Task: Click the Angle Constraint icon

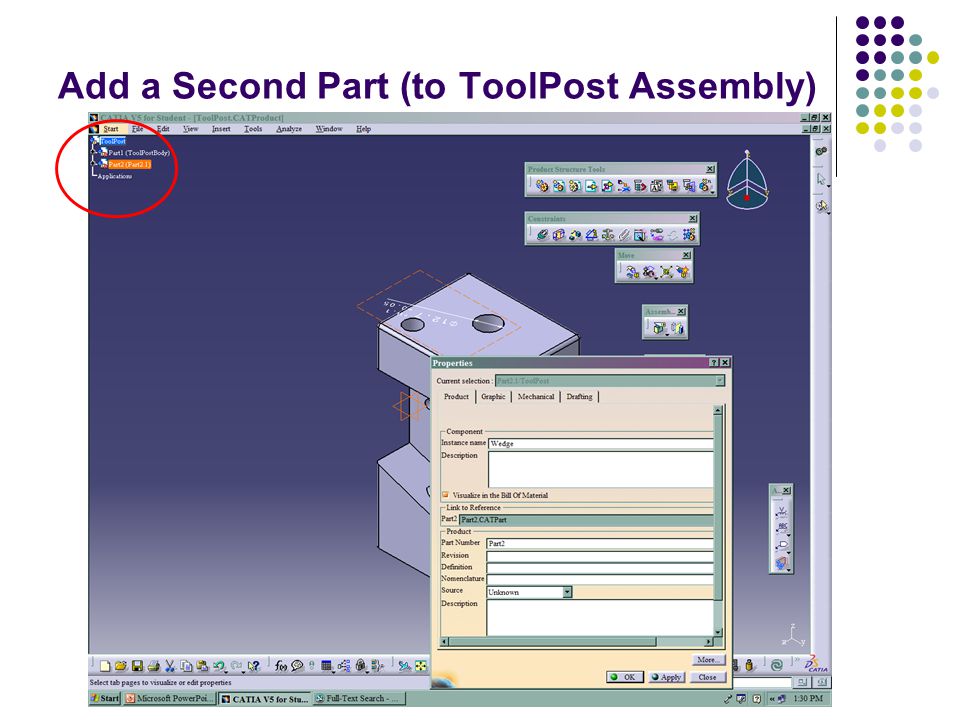Action: point(591,234)
